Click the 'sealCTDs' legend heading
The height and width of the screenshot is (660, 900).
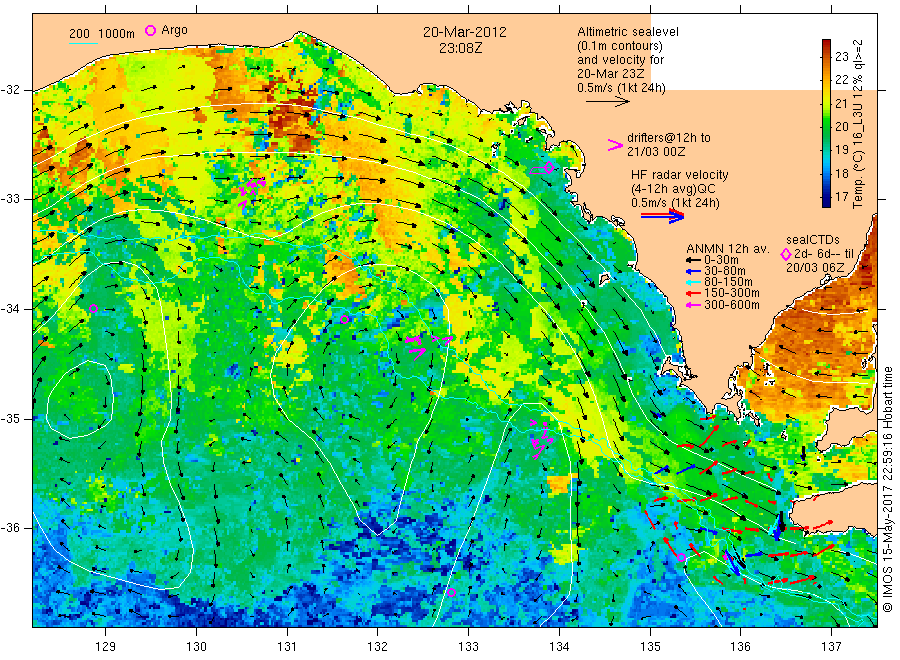(813, 239)
